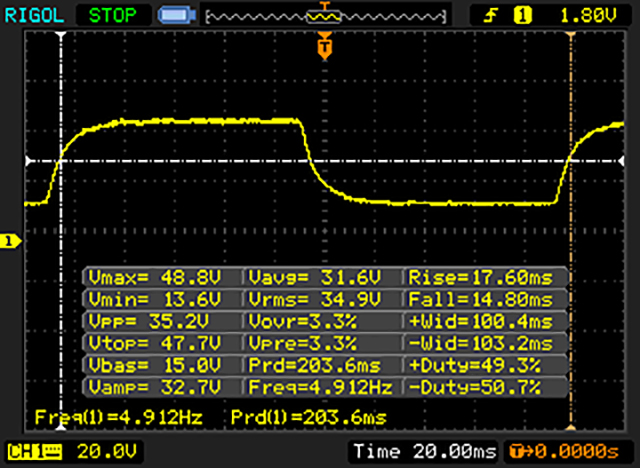Screen dimensions: 640x468
Task: Click Freq=4.912Hz in the measurement table
Action: (320, 387)
